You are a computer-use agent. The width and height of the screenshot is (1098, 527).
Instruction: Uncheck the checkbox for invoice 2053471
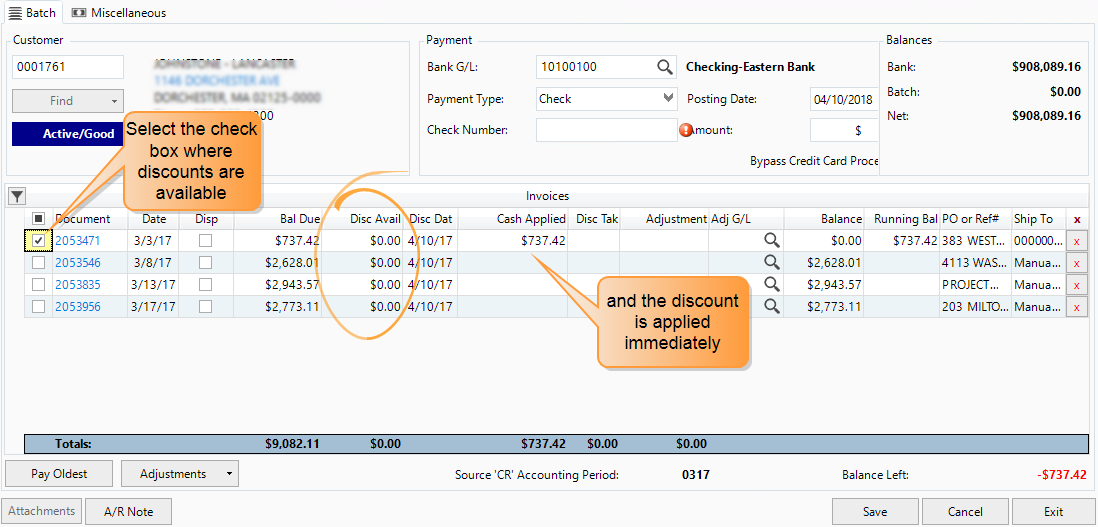point(38,241)
